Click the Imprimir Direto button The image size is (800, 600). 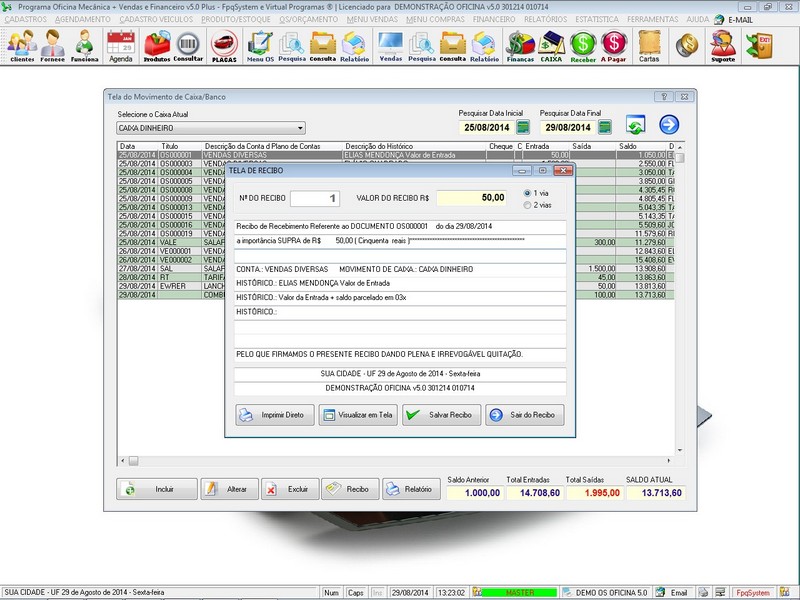[275, 415]
